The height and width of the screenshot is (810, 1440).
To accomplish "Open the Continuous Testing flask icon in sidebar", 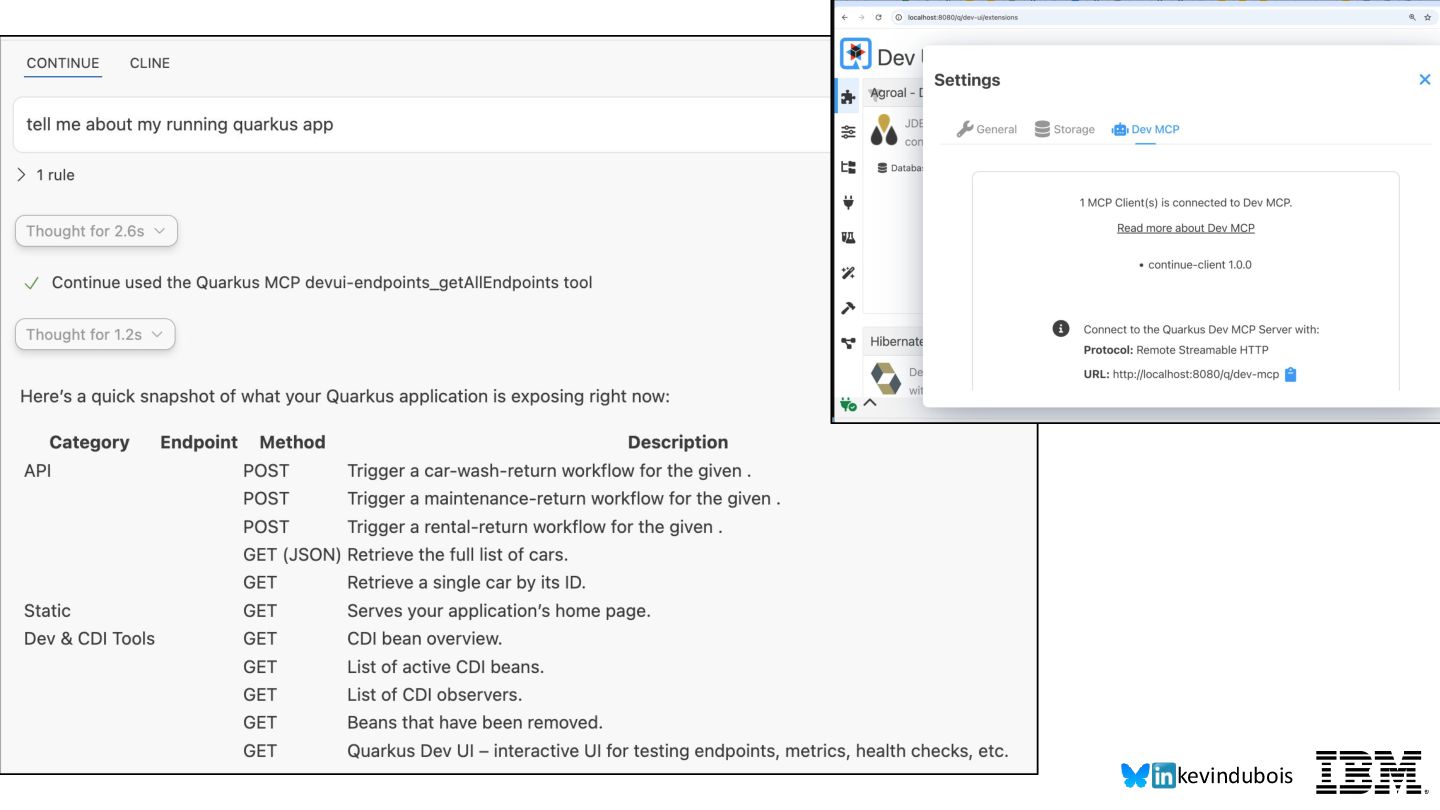I will coord(848,238).
